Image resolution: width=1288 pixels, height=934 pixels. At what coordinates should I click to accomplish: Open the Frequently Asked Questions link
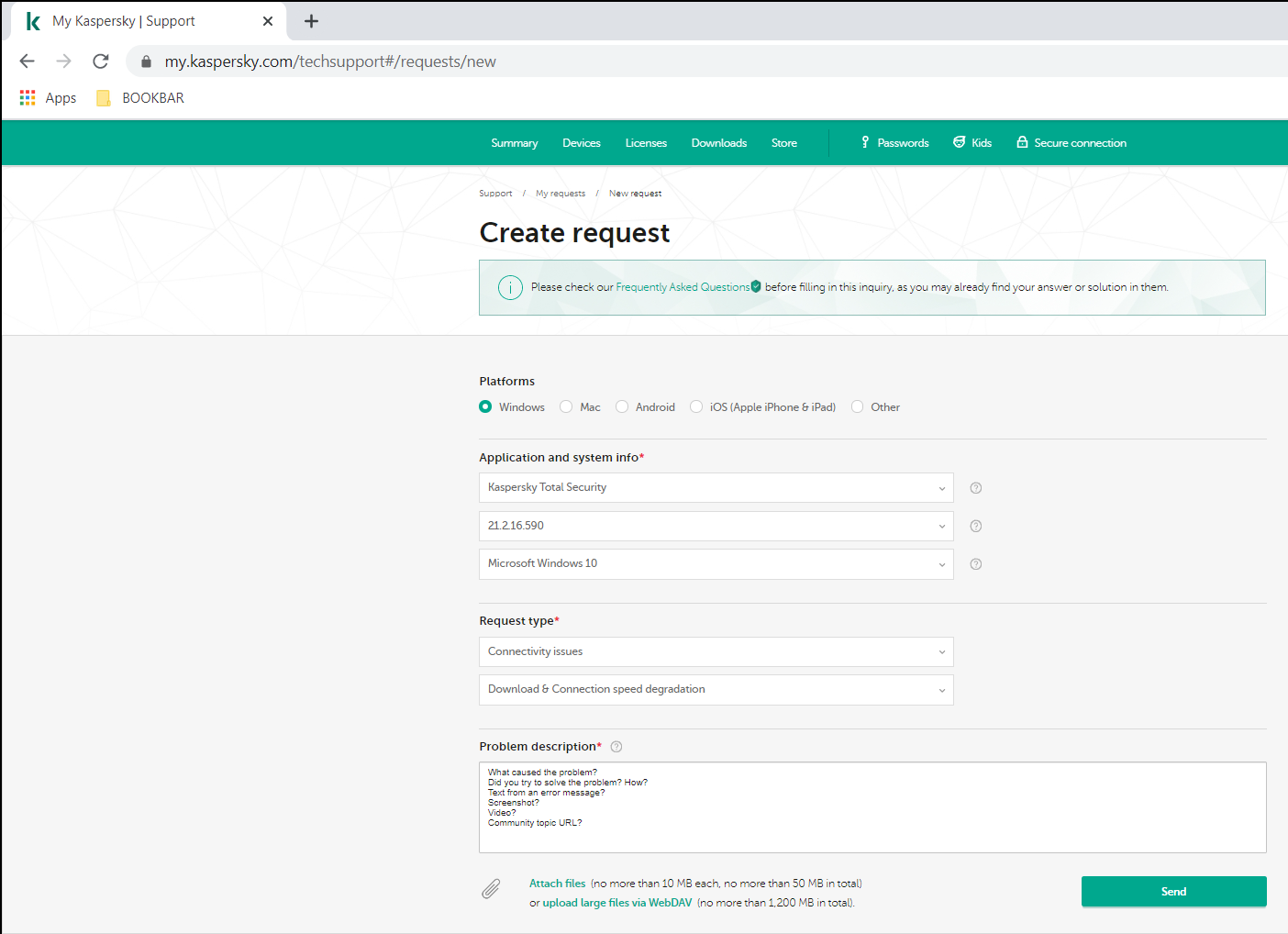coord(683,287)
